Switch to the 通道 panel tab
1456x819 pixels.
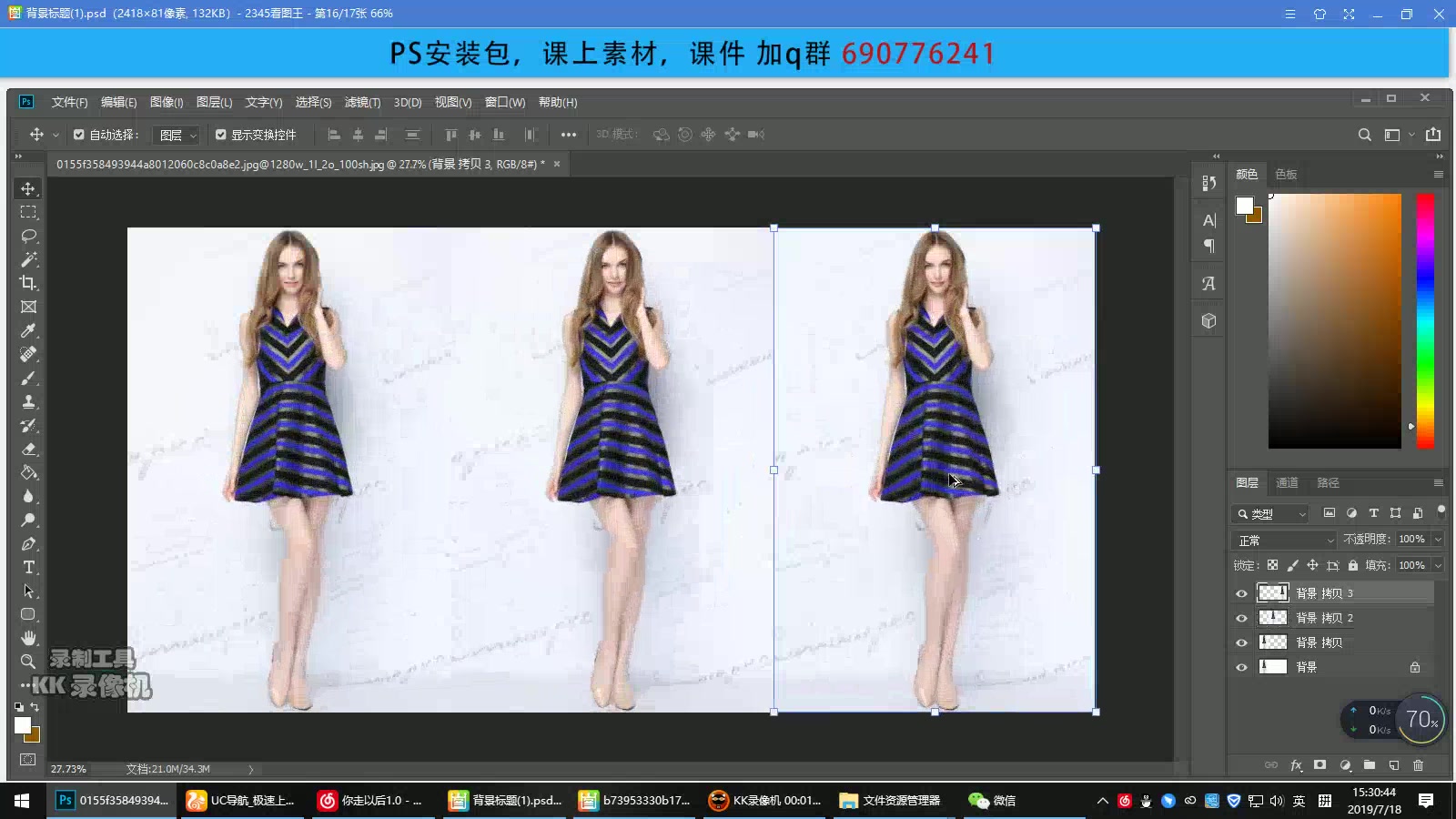click(x=1287, y=482)
